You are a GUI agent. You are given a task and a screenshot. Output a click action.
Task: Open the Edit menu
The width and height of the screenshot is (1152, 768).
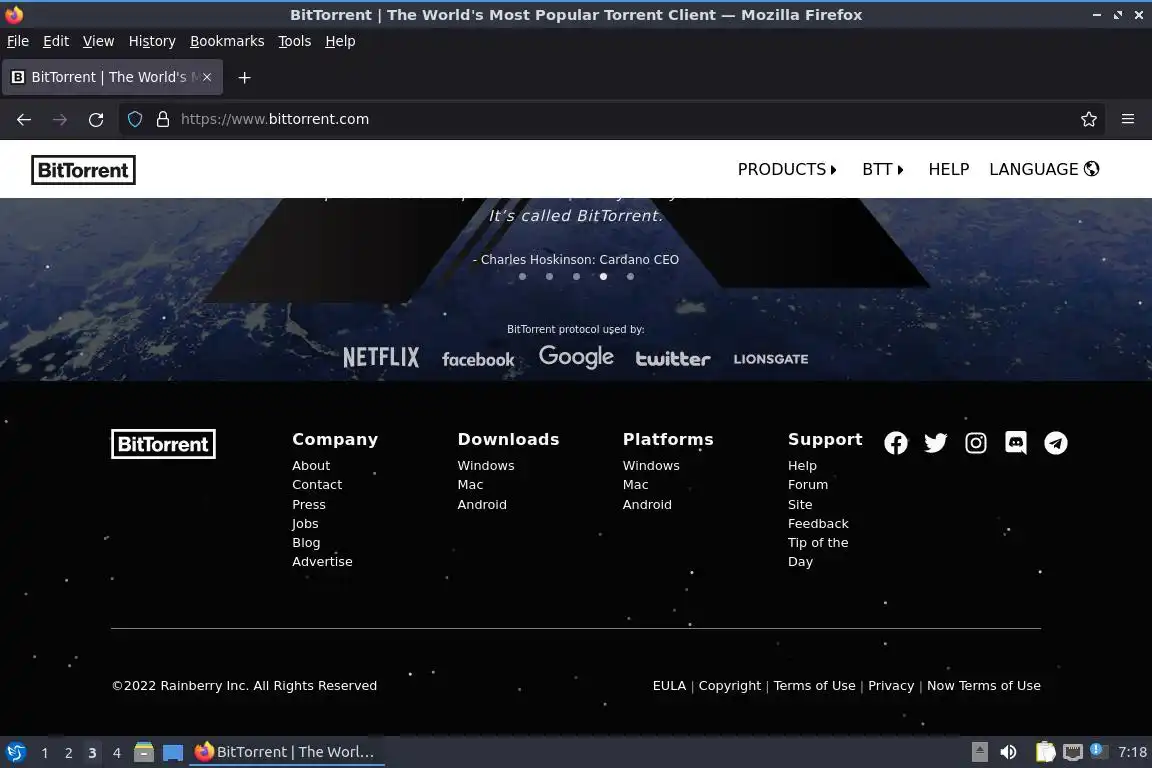56,41
